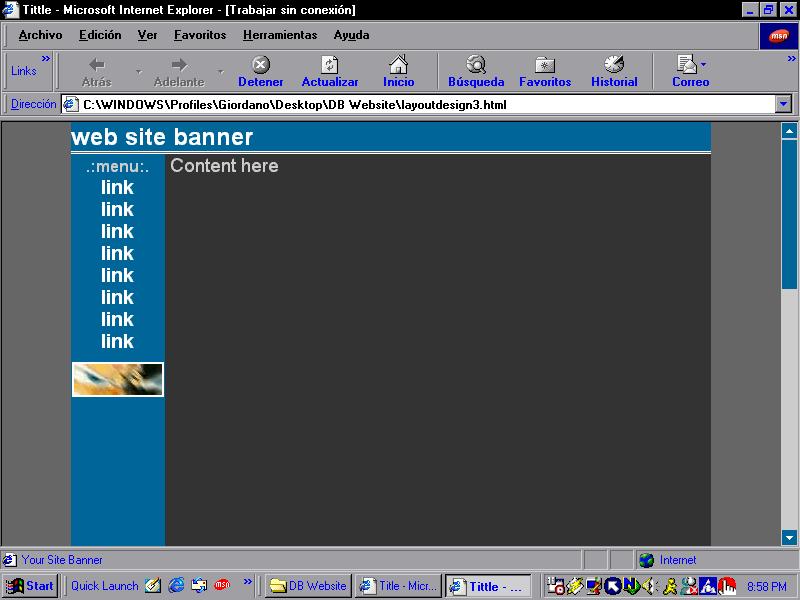This screenshot has height=600, width=800.
Task: Click the MSN logo icon
Action: click(778, 35)
